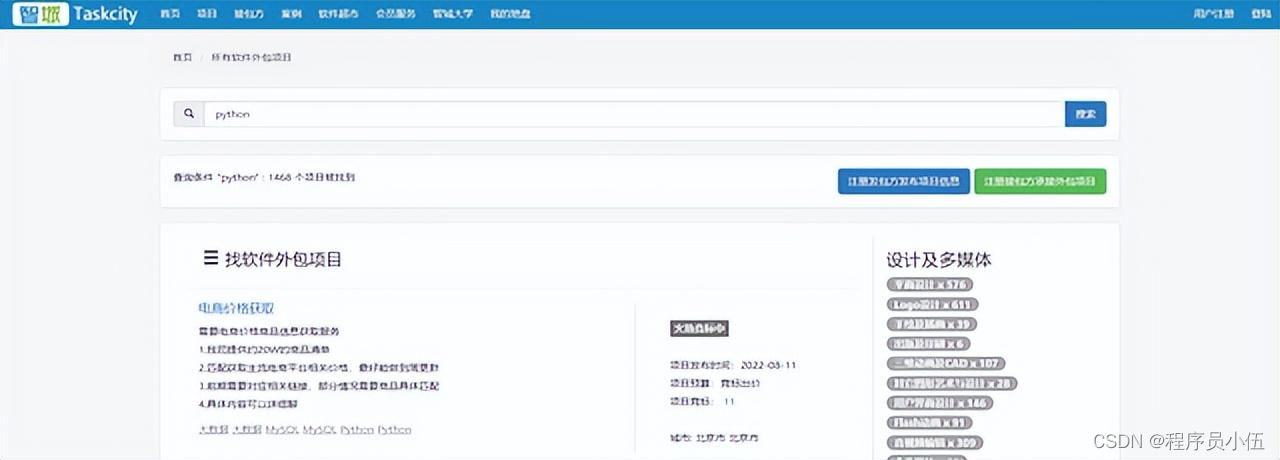This screenshot has height=460, width=1280.
Task: Click the blue register-as-publisher button
Action: pyautogui.click(x=903, y=181)
